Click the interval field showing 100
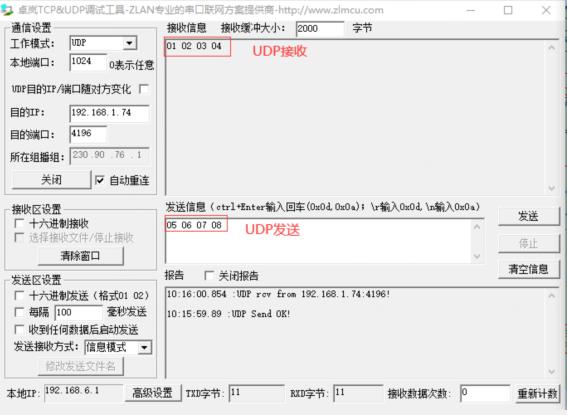The height and width of the screenshot is (415, 567). point(78,313)
